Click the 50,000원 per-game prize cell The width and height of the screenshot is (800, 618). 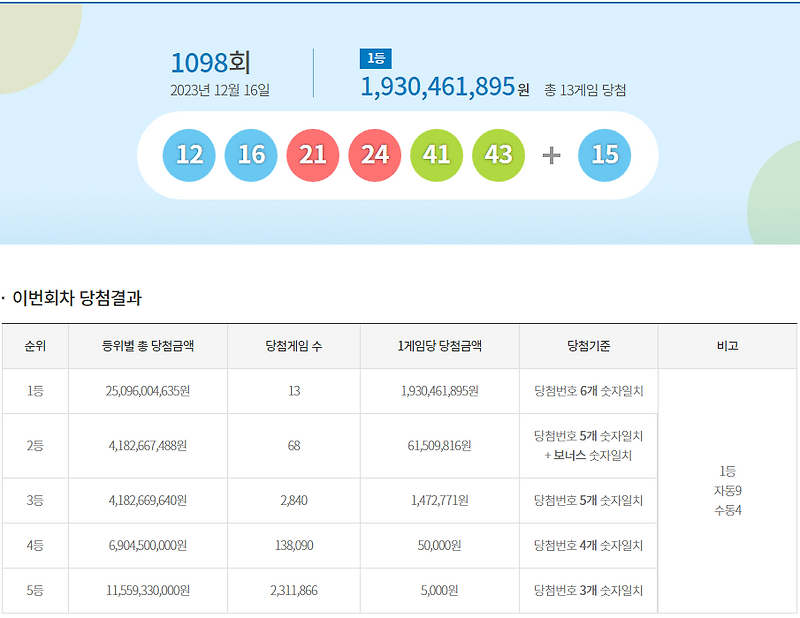[440, 546]
